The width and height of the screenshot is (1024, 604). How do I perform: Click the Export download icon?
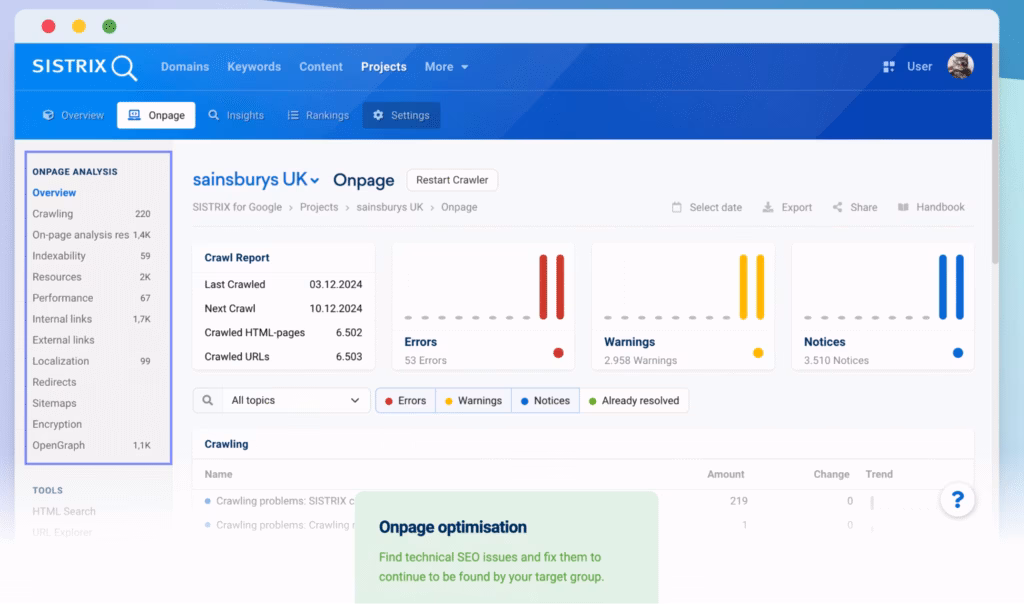point(768,208)
